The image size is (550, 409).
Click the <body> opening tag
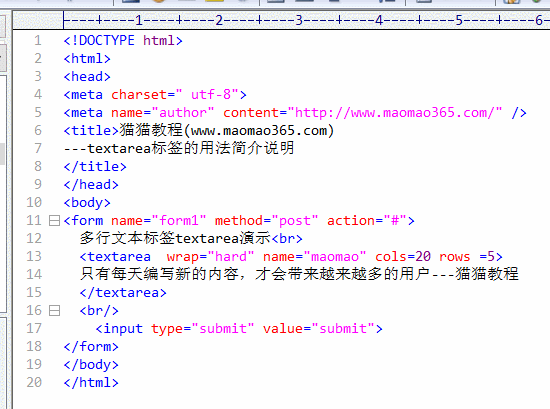pos(87,202)
